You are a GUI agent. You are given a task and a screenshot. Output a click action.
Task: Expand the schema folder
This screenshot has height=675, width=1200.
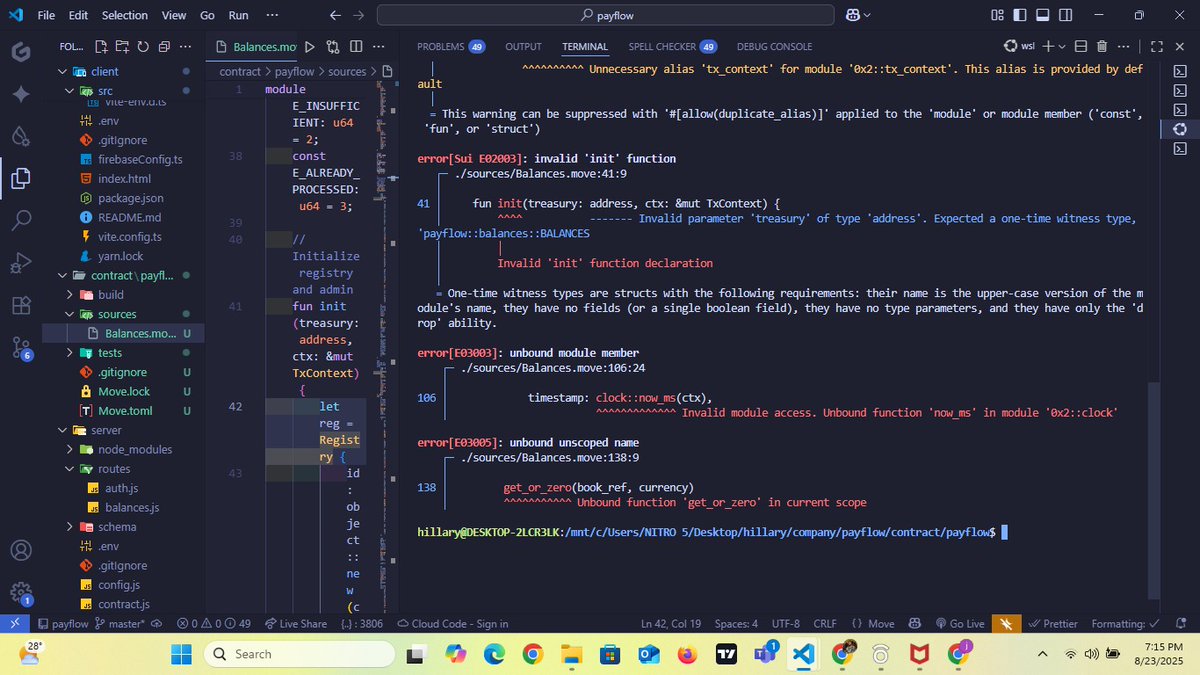point(70,527)
